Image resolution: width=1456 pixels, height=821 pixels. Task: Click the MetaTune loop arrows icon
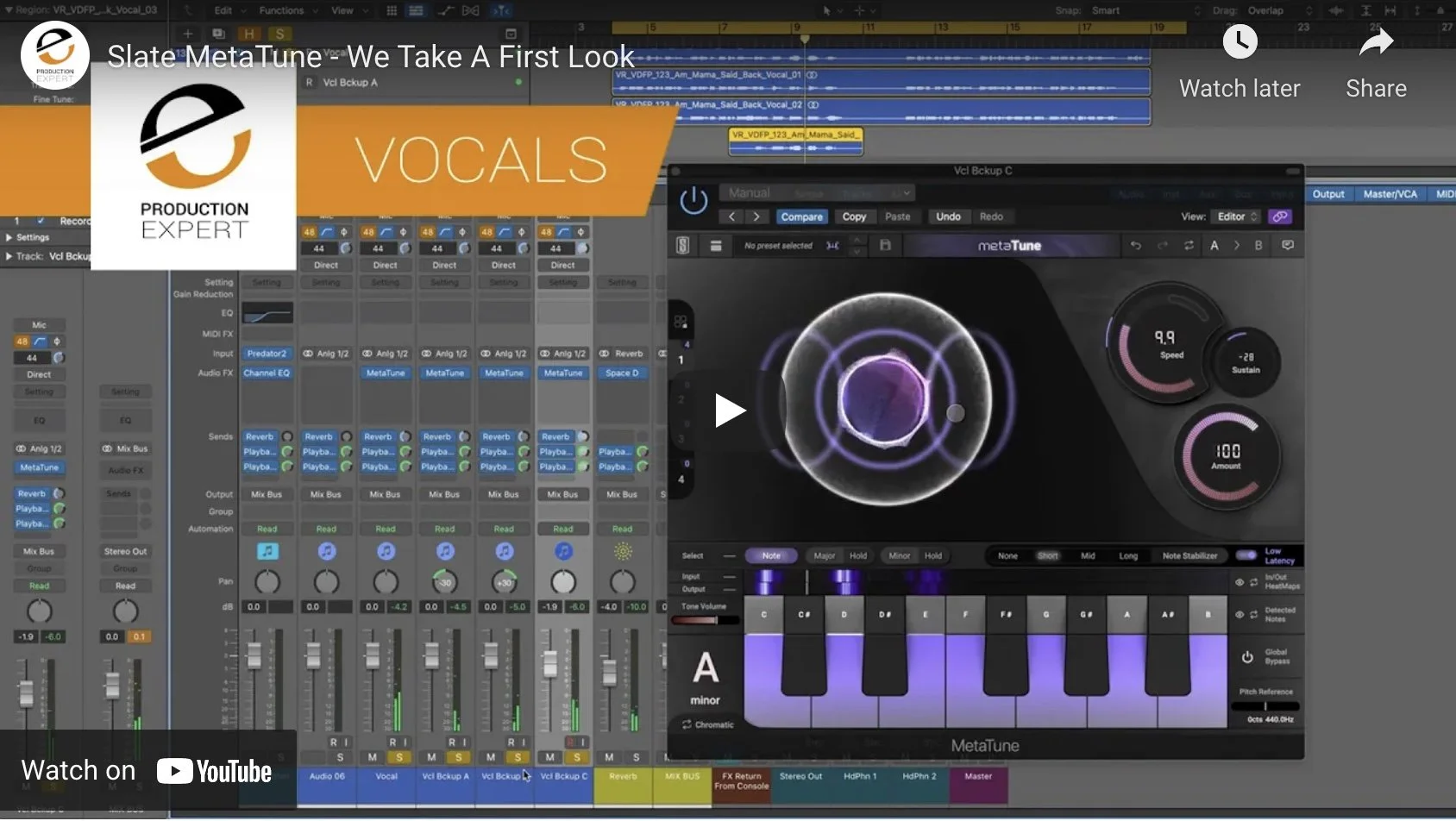click(x=1189, y=246)
